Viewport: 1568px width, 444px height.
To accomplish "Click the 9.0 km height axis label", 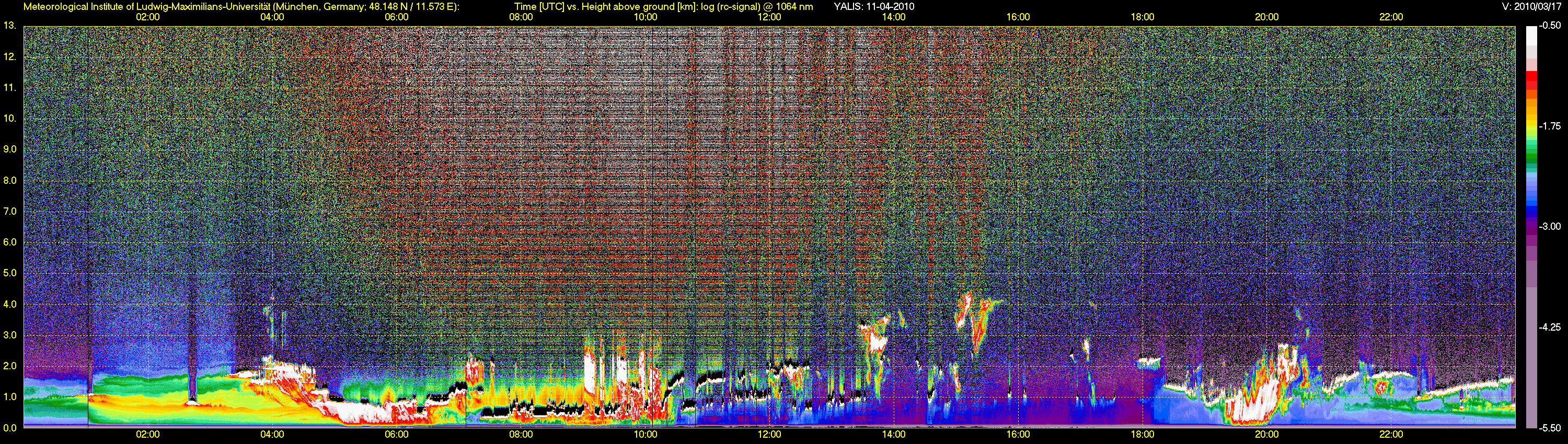I will point(10,149).
